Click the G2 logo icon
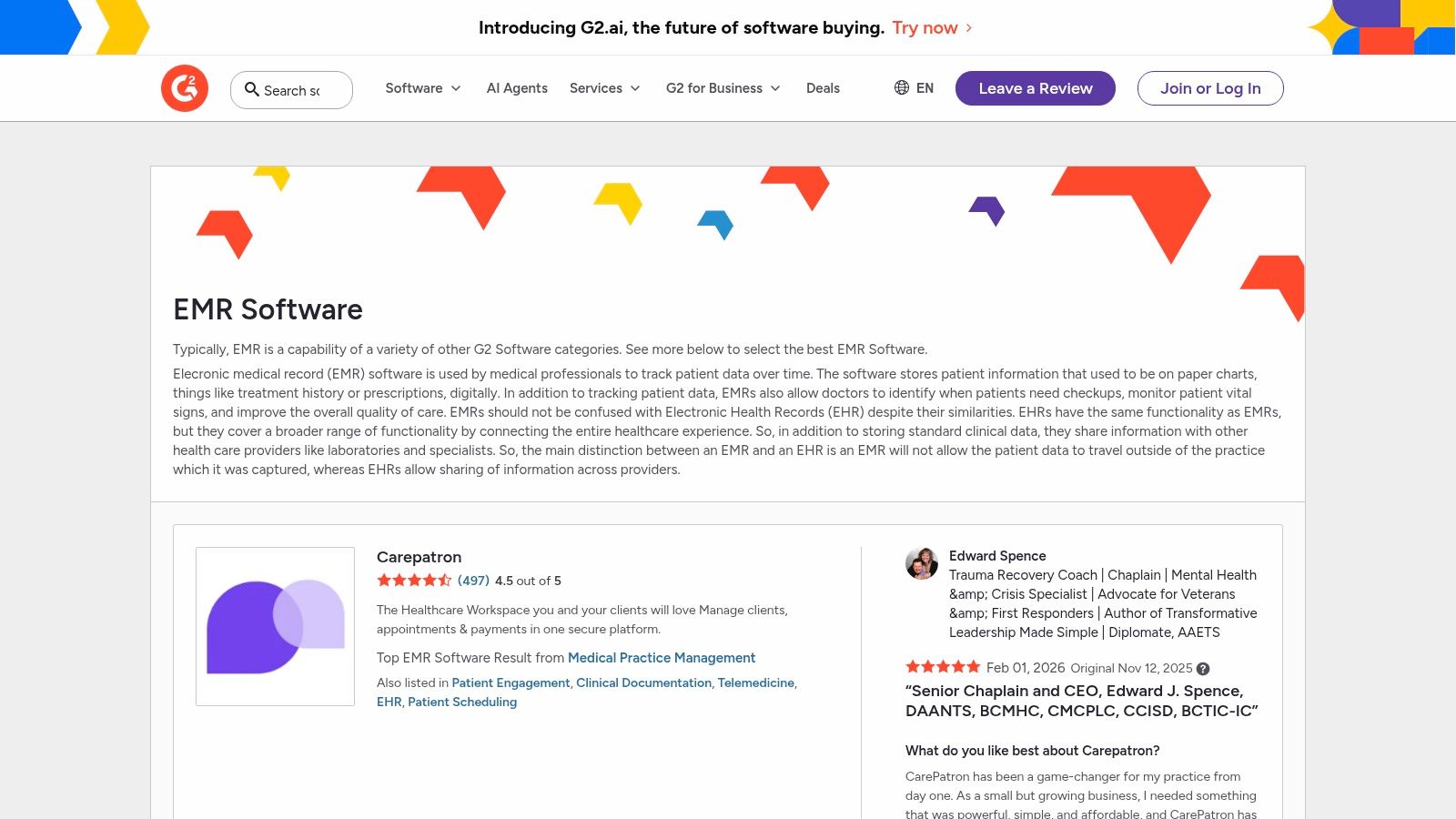Viewport: 1456px width, 819px height. (x=185, y=88)
